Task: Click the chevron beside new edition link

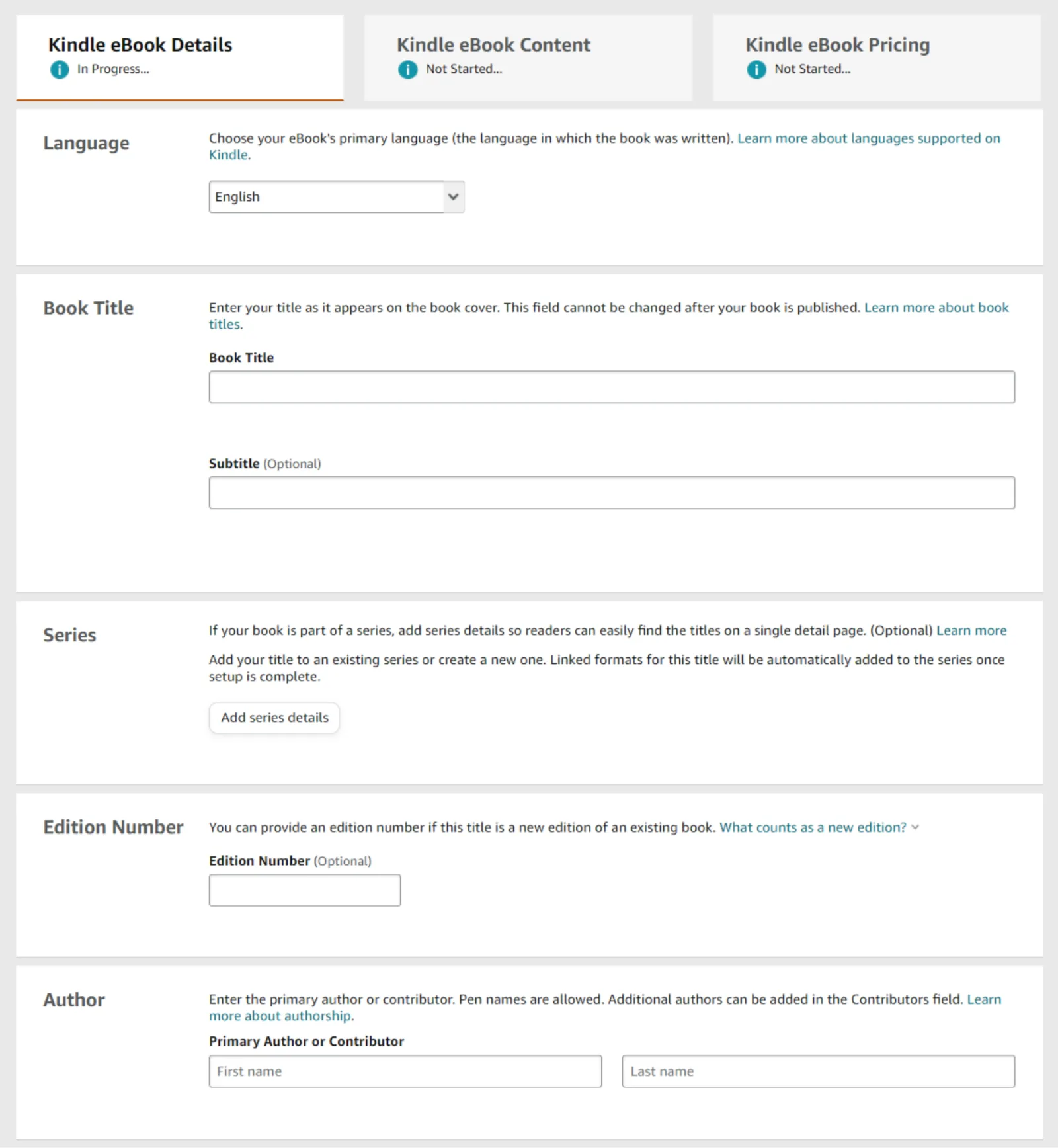Action: click(x=915, y=827)
